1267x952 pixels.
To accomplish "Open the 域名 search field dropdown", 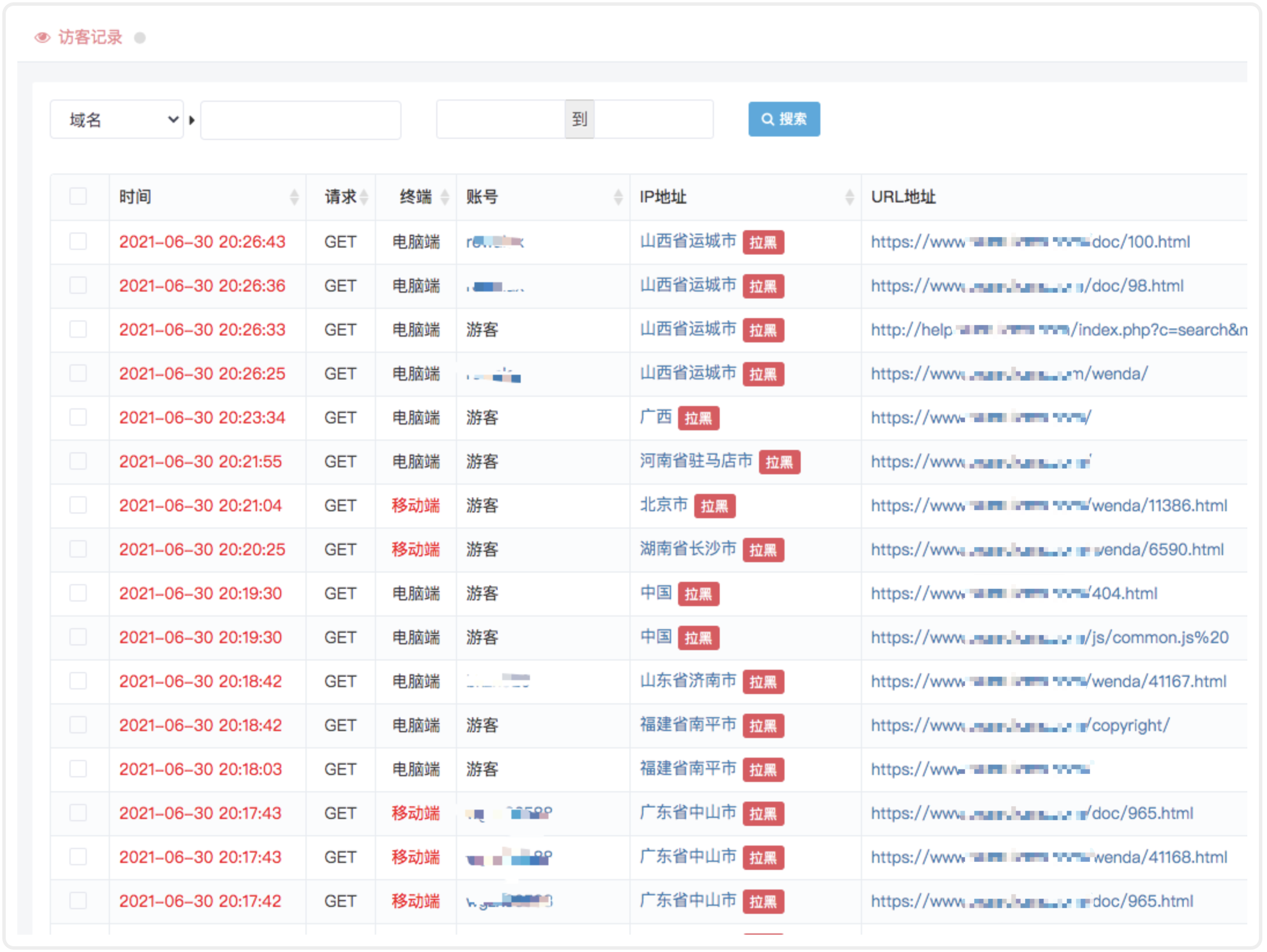I will click(x=117, y=120).
